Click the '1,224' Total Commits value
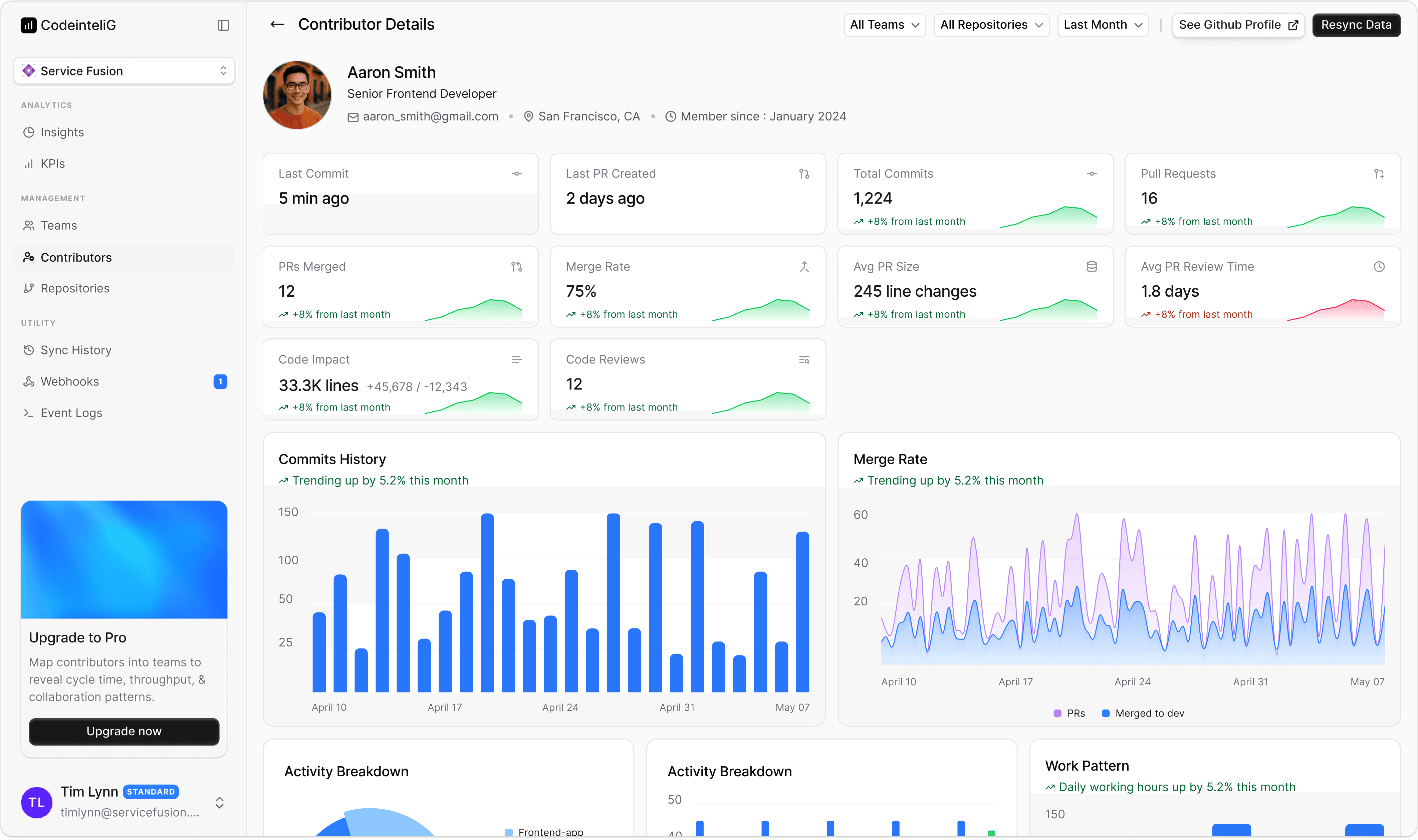The image size is (1418, 840). (x=872, y=199)
